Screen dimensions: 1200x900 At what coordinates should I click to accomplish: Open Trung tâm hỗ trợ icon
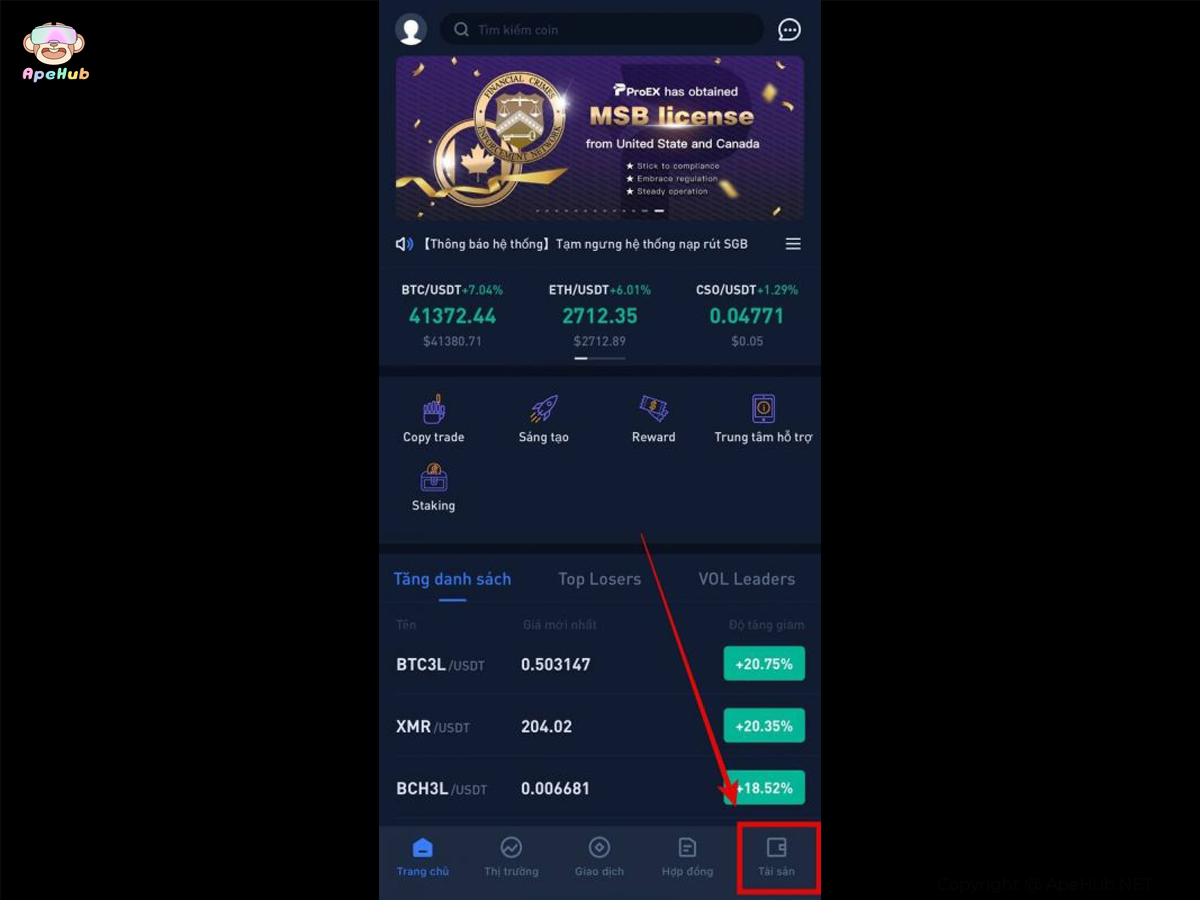tap(763, 409)
